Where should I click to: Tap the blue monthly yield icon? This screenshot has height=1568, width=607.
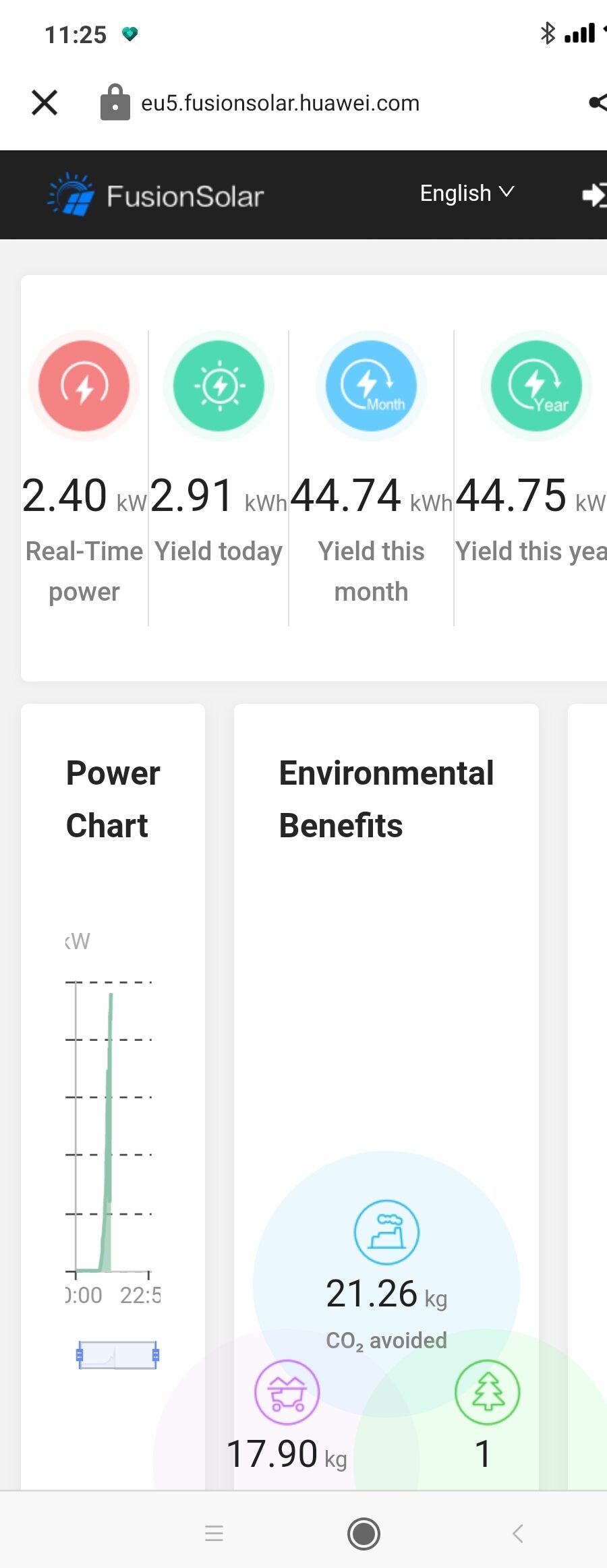[371, 386]
